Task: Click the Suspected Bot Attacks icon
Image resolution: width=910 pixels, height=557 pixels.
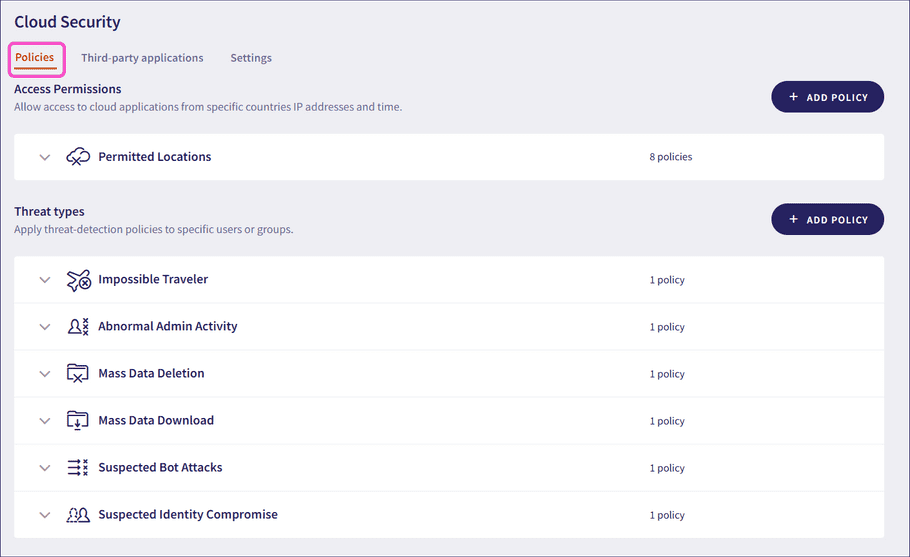Action: 77,468
